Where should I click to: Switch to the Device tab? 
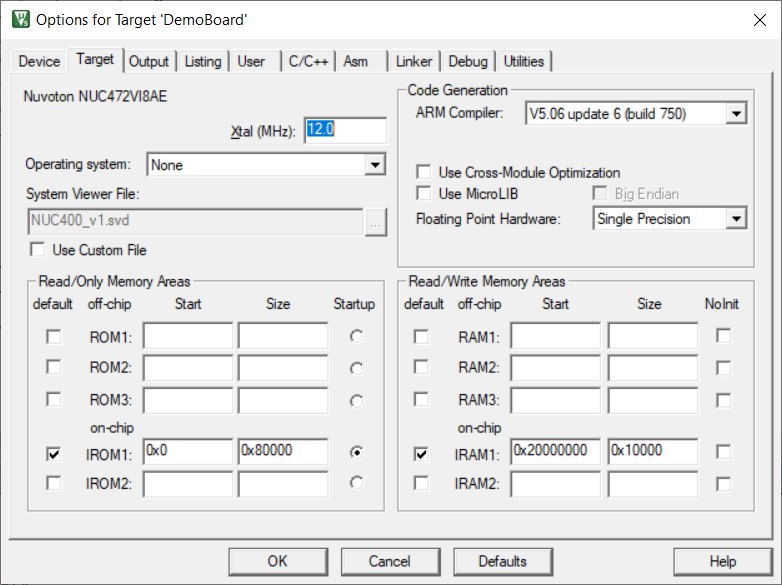coord(39,61)
